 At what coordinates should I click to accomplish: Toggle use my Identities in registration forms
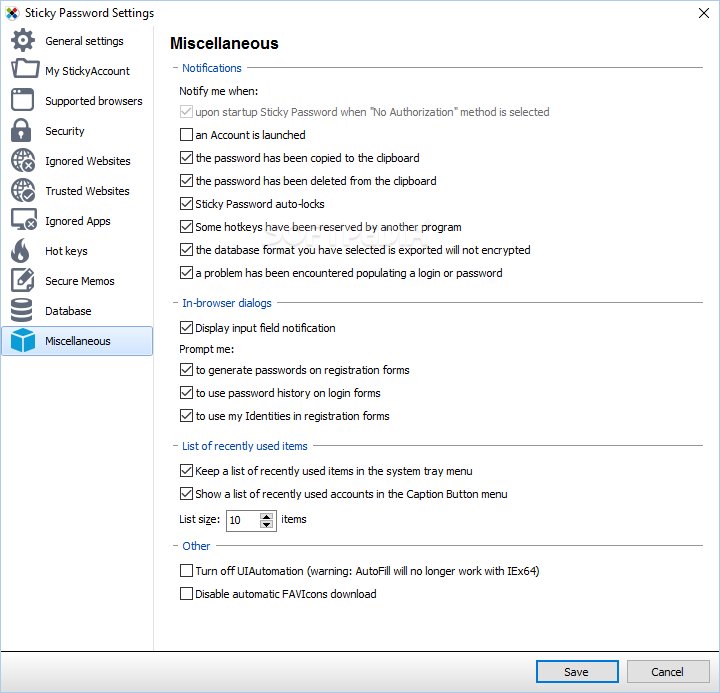pyautogui.click(x=186, y=415)
